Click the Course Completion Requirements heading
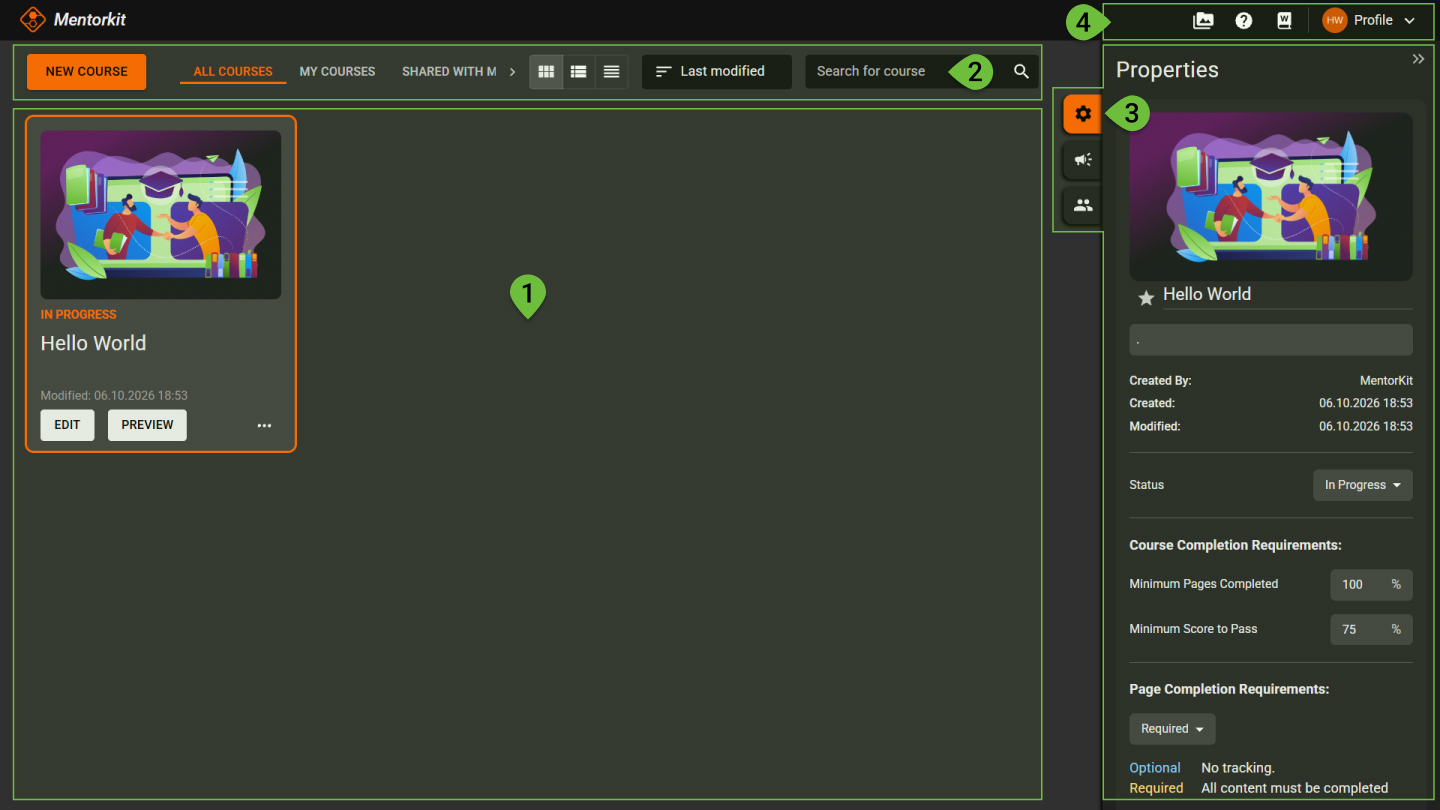 (x=1235, y=546)
